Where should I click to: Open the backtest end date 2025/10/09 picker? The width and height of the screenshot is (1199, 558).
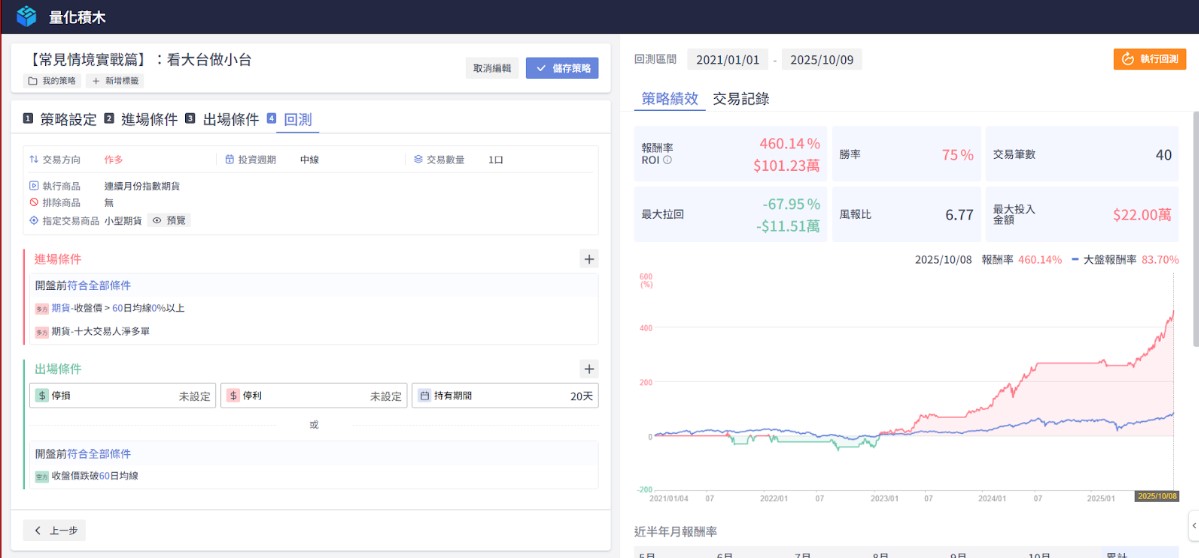coord(821,60)
